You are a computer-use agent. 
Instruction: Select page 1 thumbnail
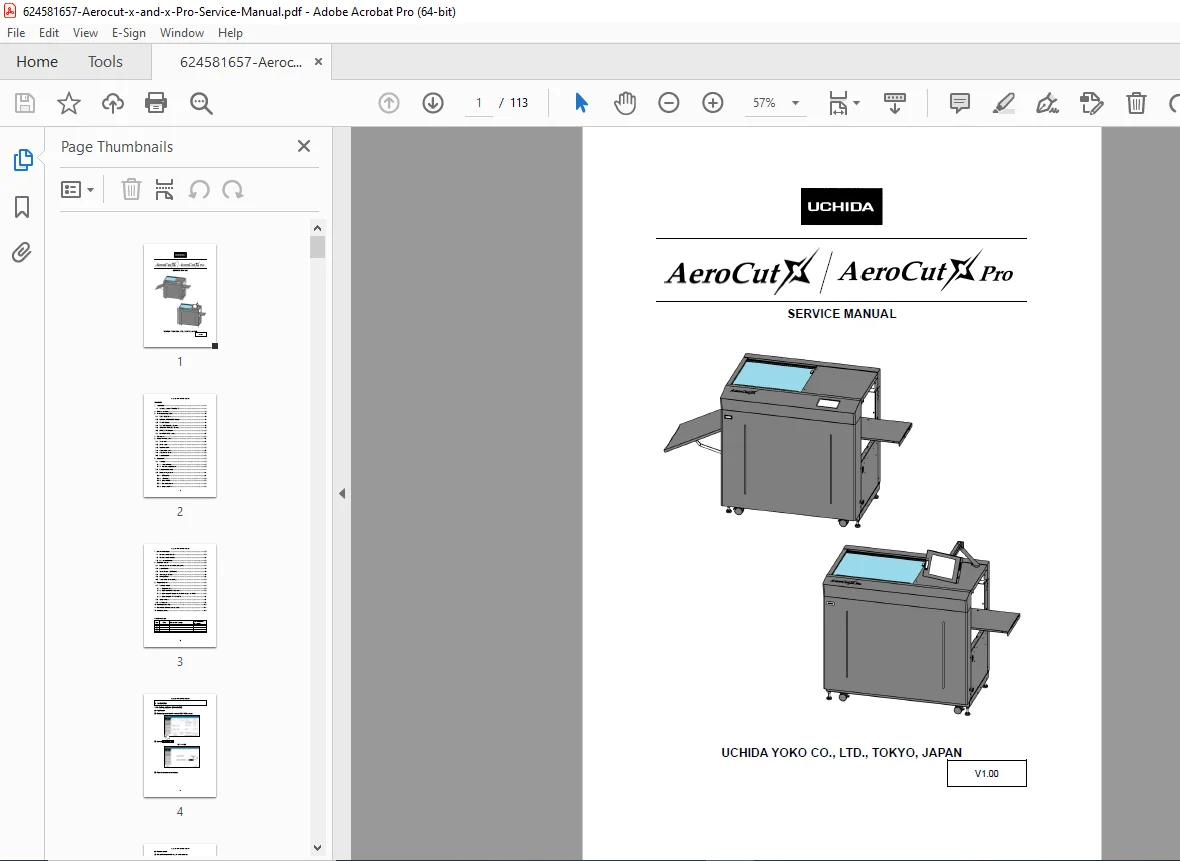(180, 295)
